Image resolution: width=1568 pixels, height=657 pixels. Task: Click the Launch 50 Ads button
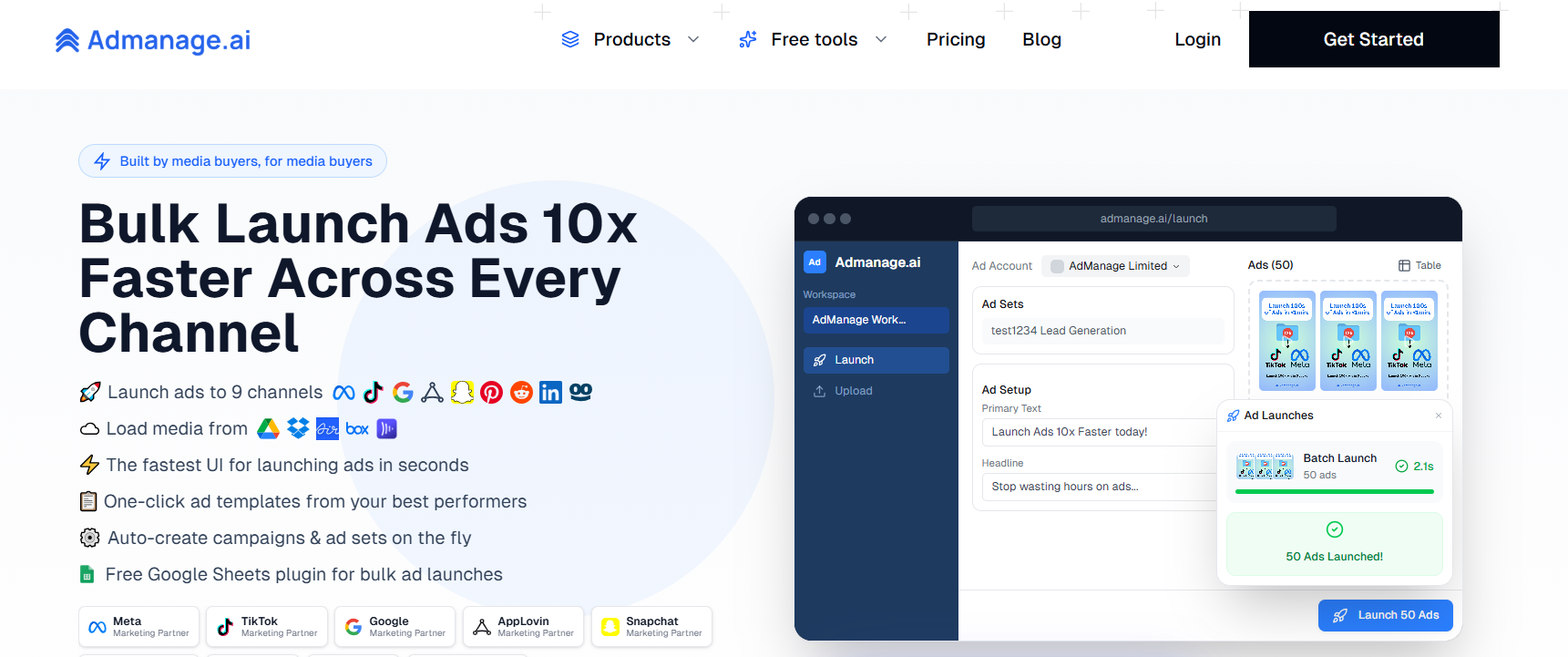click(1386, 615)
